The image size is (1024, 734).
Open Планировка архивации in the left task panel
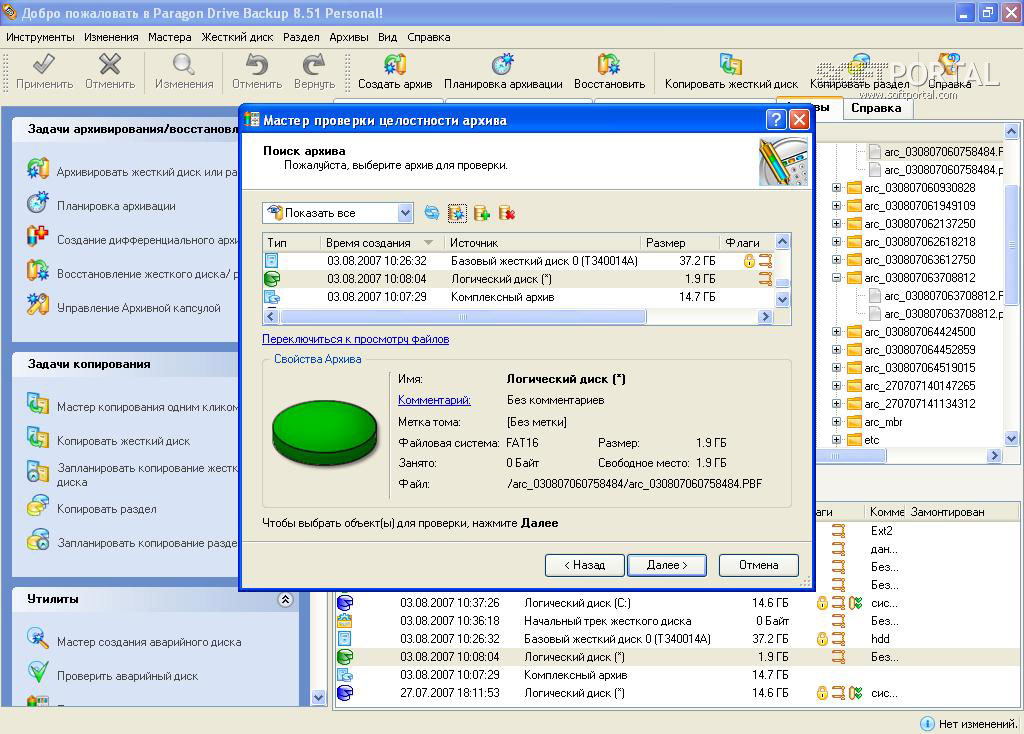point(101,205)
